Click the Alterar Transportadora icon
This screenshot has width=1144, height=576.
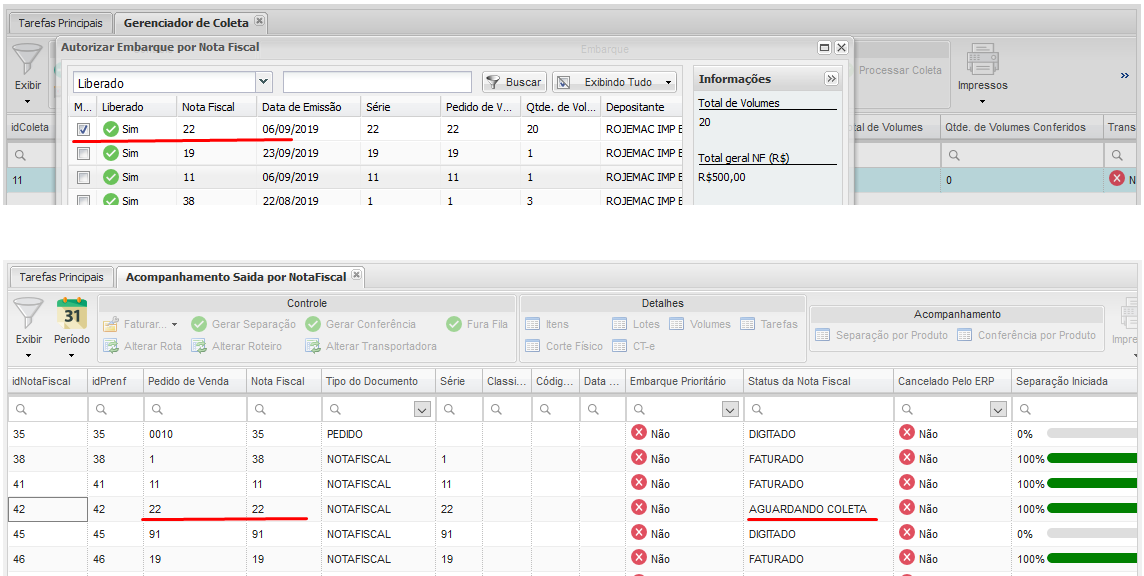point(313,346)
